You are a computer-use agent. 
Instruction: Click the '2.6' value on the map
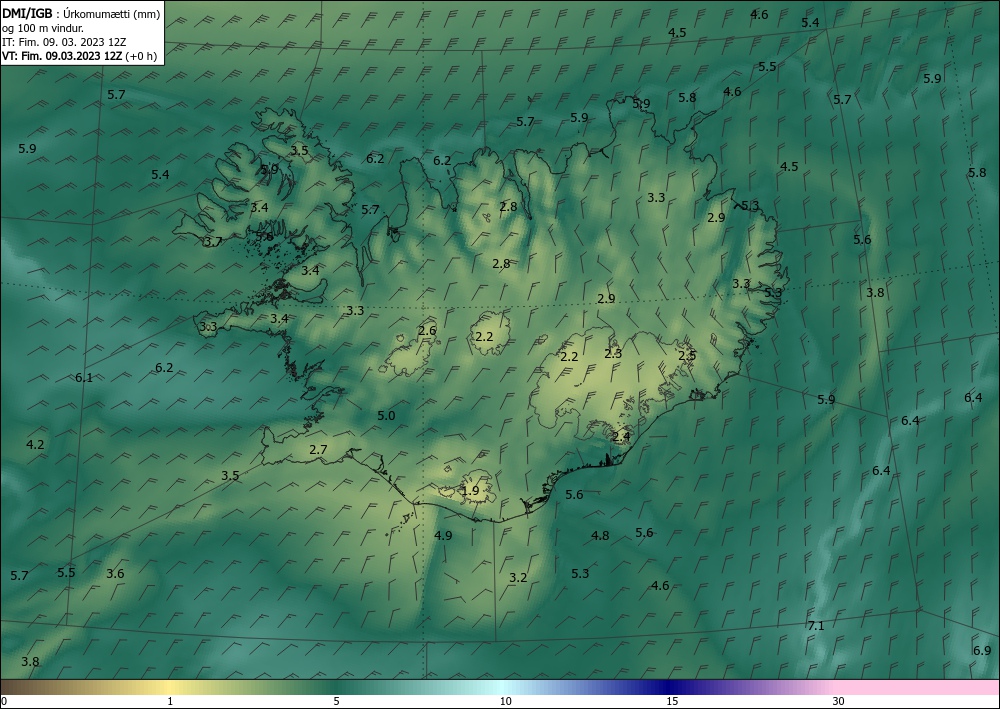pos(427,330)
